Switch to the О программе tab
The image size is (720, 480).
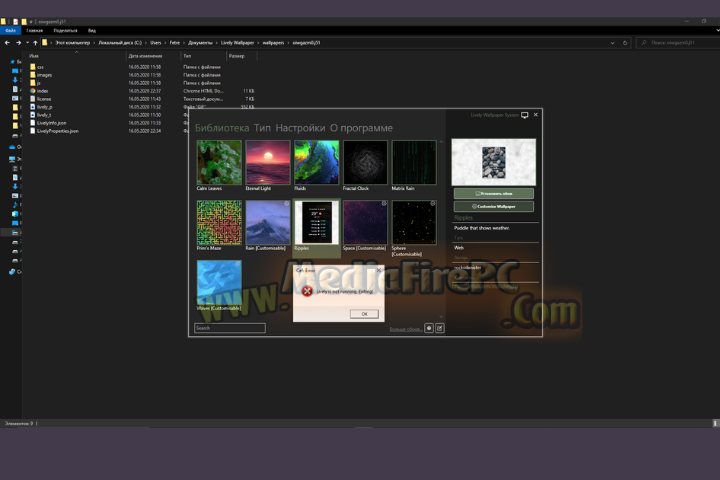click(361, 128)
